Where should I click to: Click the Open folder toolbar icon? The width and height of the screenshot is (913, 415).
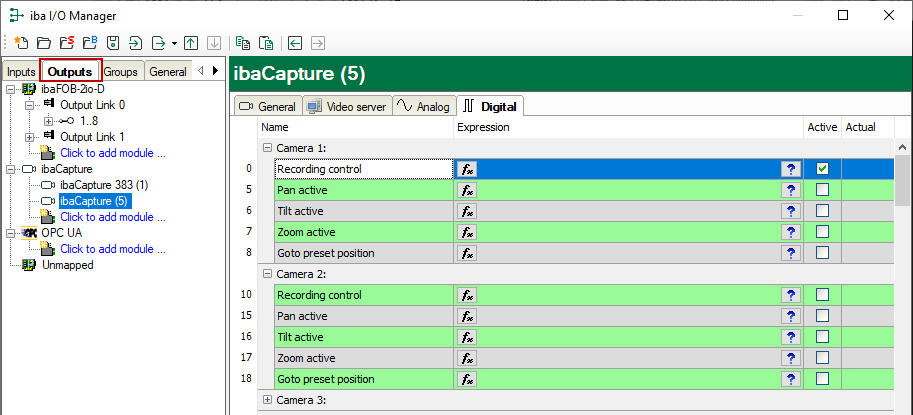click(x=44, y=43)
